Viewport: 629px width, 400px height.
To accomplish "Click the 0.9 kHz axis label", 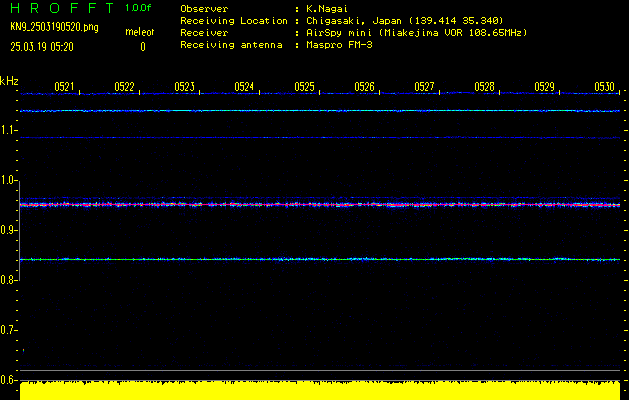I will pyautogui.click(x=7, y=230).
